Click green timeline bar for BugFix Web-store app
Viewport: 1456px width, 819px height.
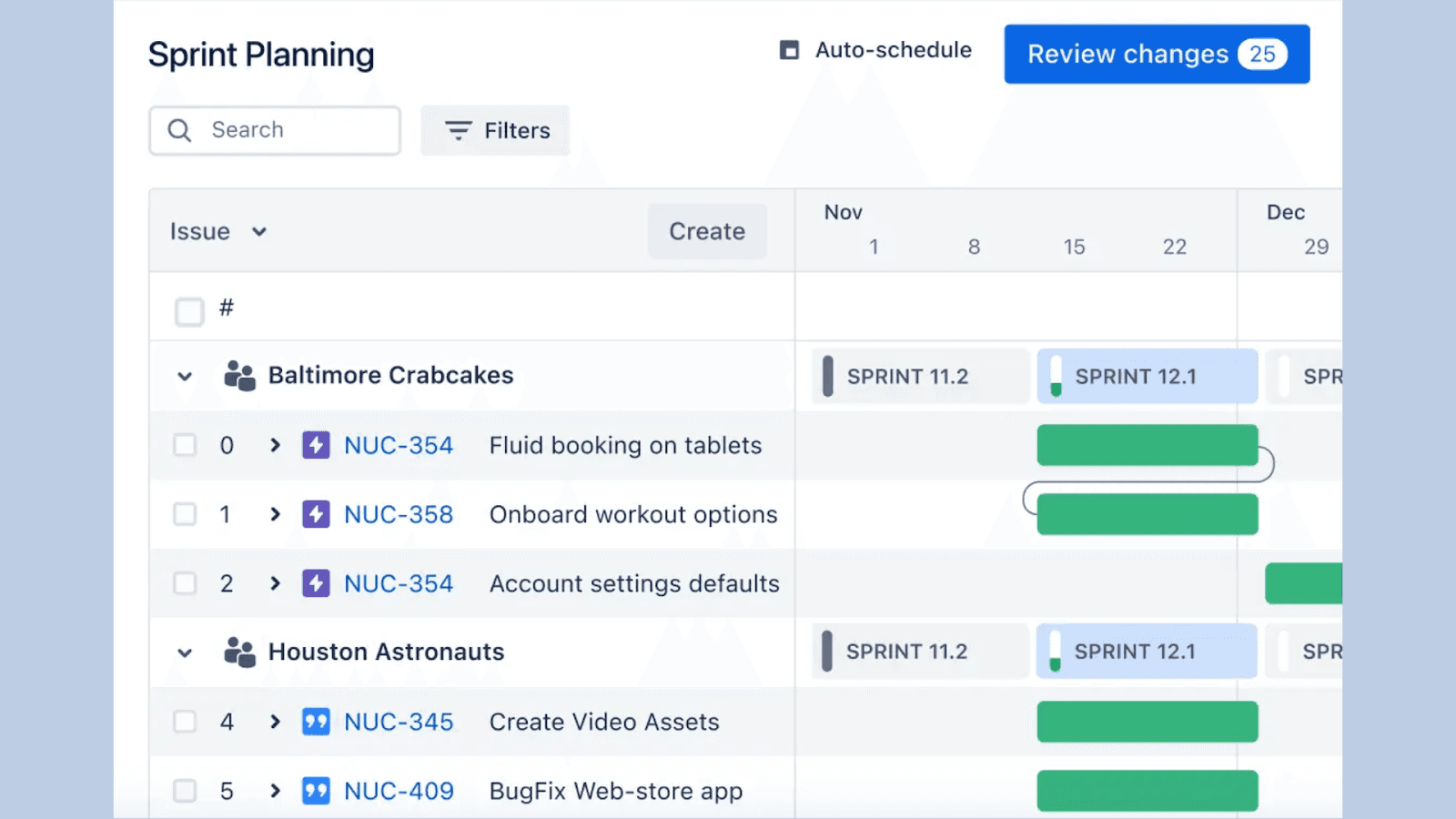coord(1148,791)
